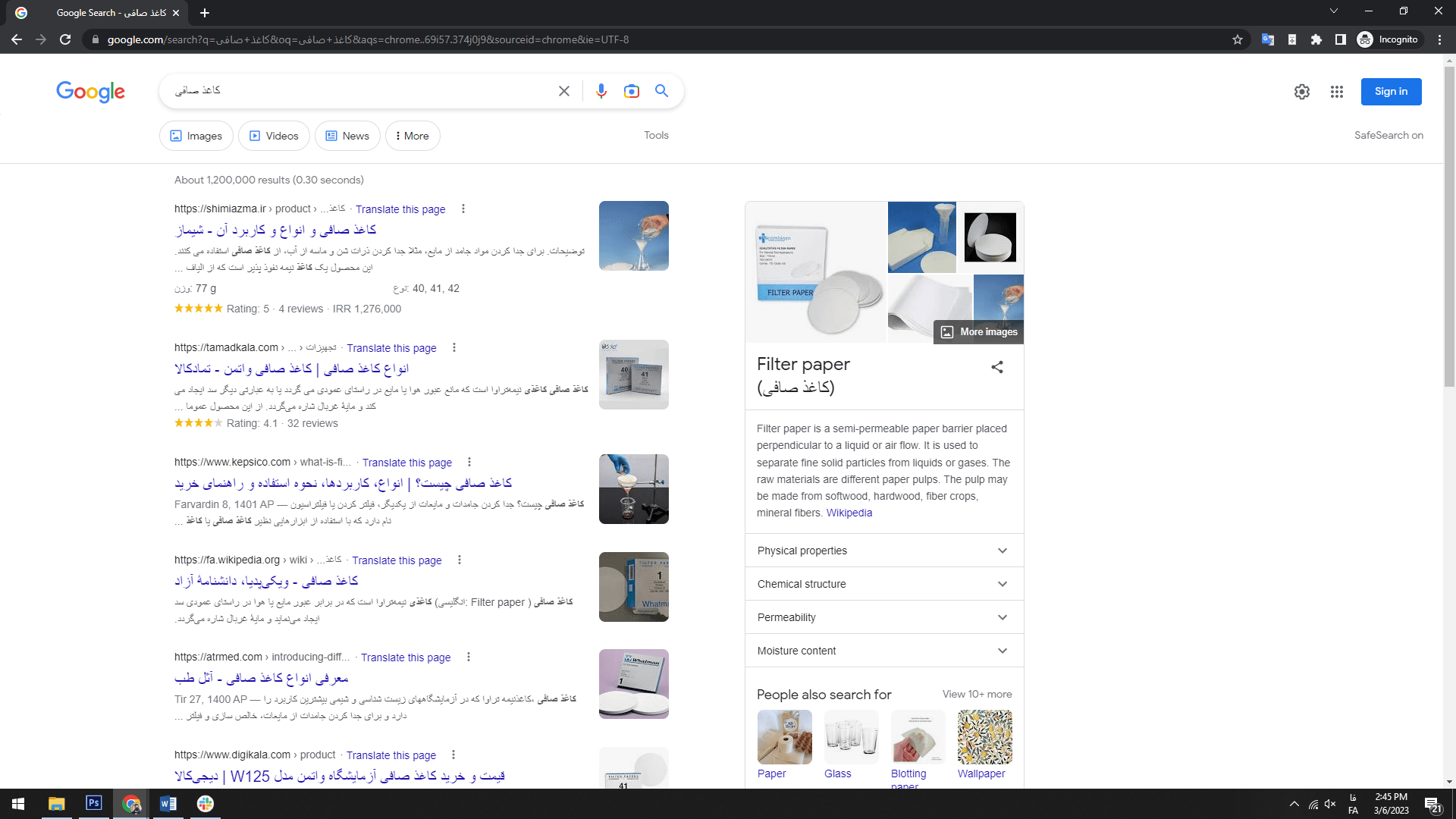Switch to Videos results
1456x819 pixels.
tap(274, 136)
